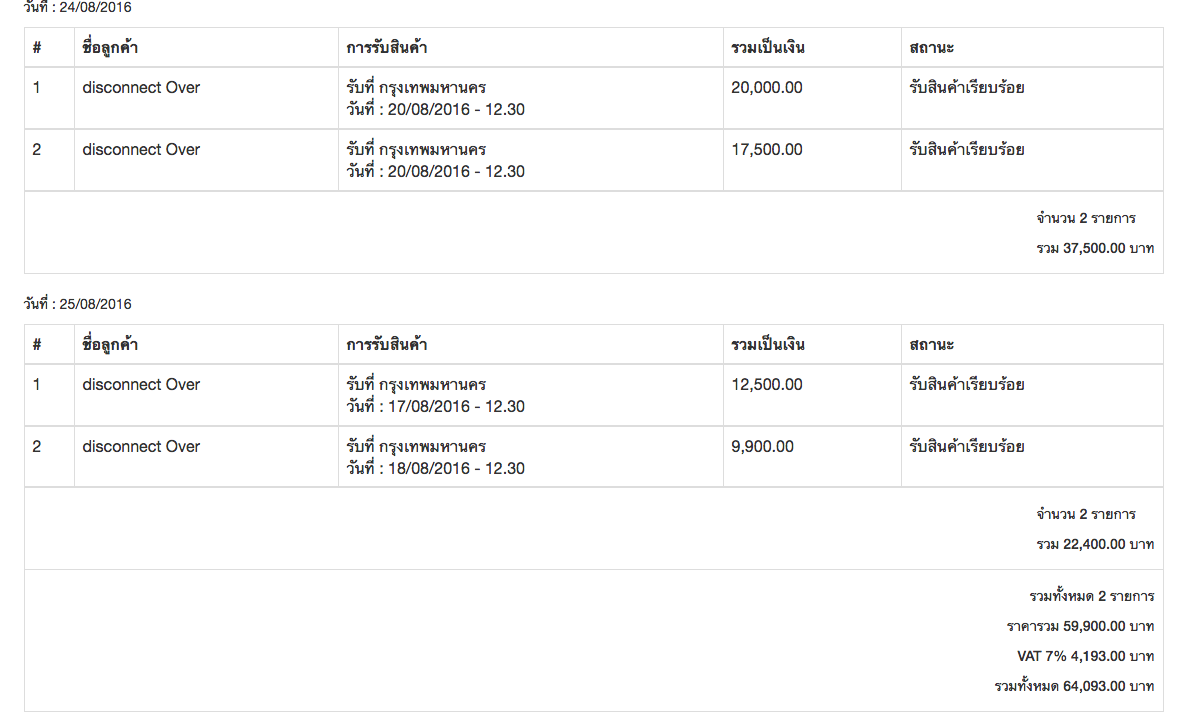Select customer name in the 20,000.00 row
The width and height of the screenshot is (1187, 724).
(141, 88)
